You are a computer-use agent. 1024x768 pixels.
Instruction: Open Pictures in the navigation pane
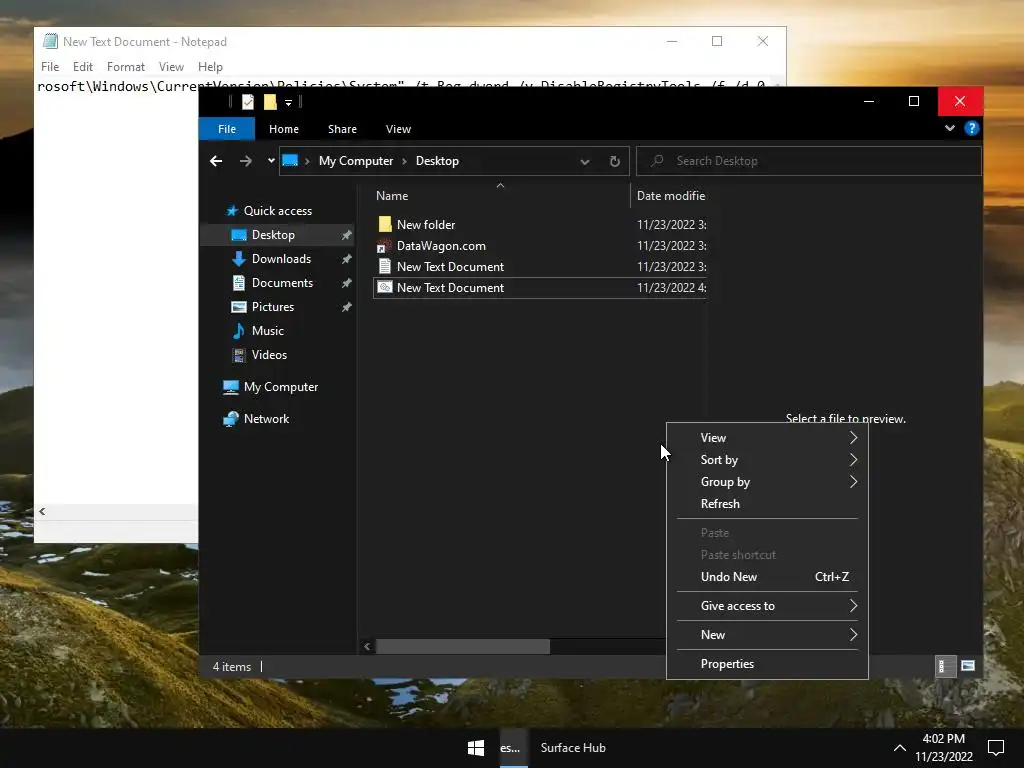point(272,307)
